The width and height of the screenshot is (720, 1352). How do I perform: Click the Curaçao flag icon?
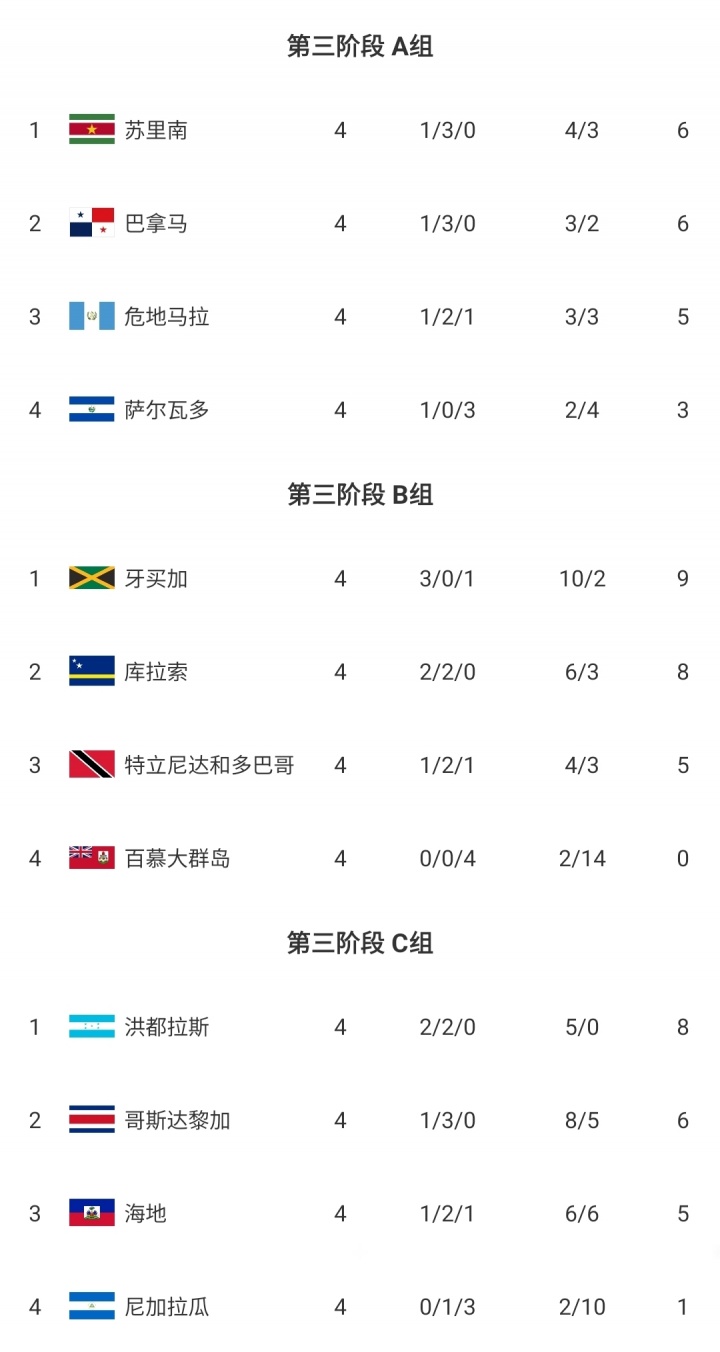click(x=92, y=671)
